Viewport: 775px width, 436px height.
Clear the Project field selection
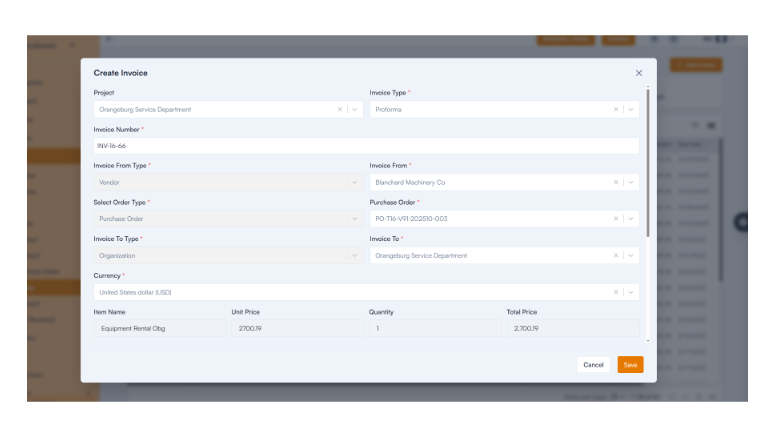(x=339, y=109)
